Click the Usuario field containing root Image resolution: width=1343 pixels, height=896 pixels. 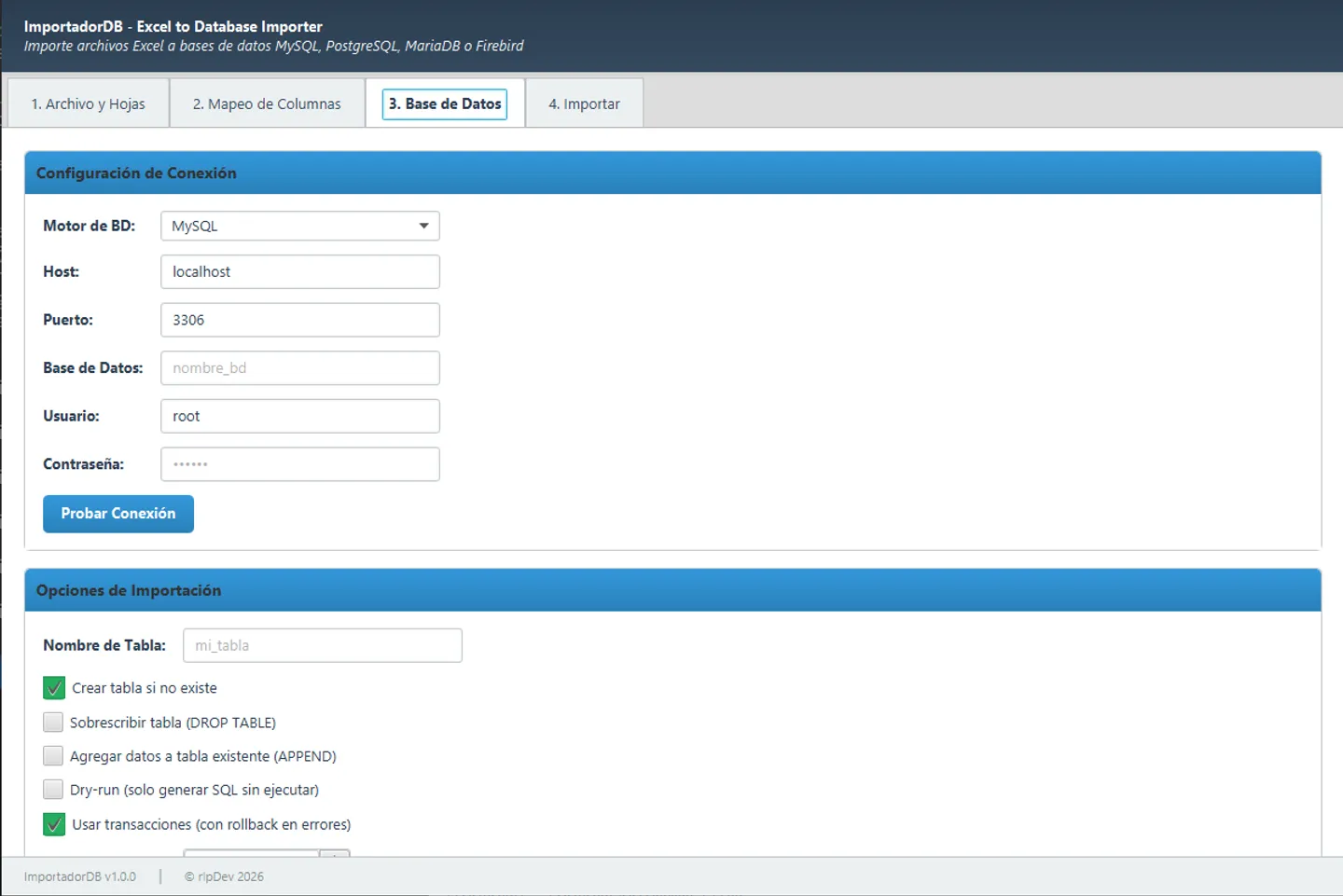pos(299,416)
